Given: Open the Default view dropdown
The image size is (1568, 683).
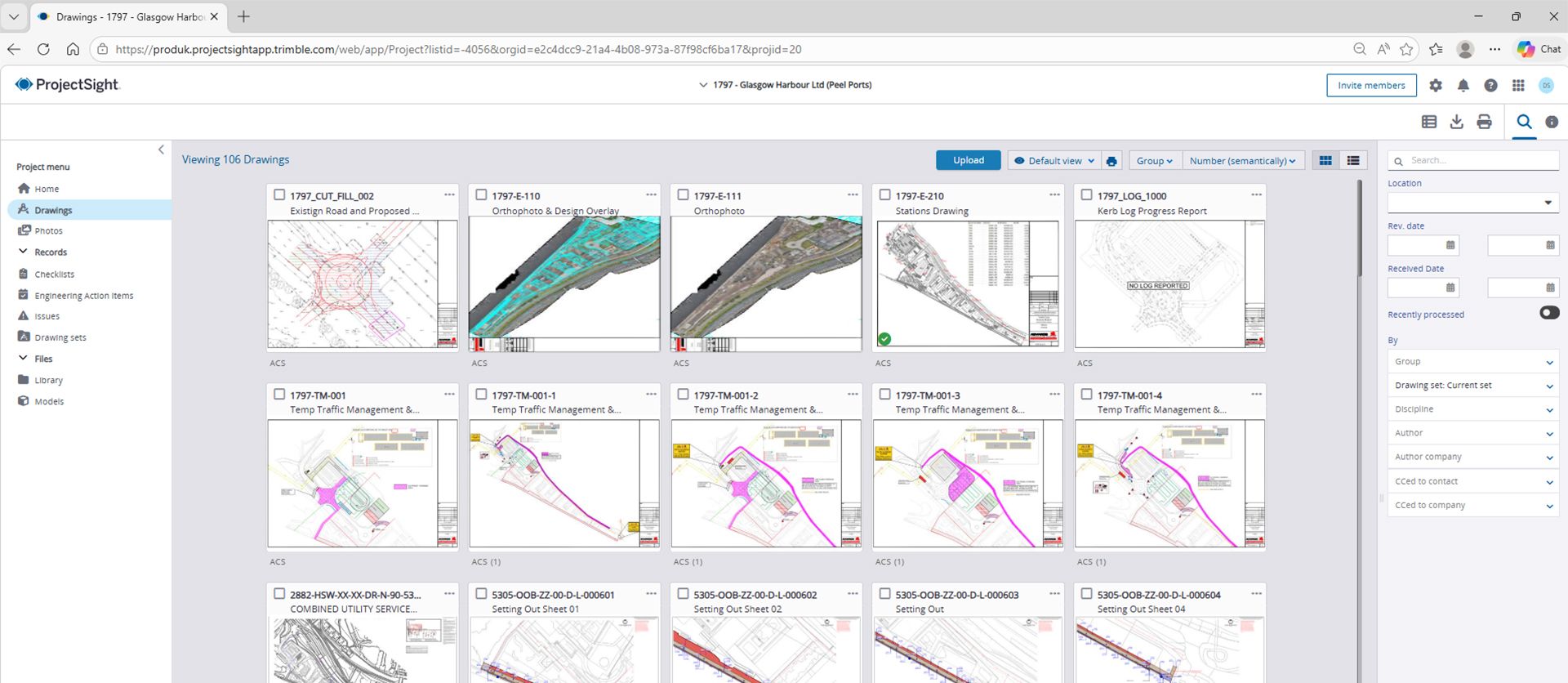Looking at the screenshot, I should click(1053, 161).
